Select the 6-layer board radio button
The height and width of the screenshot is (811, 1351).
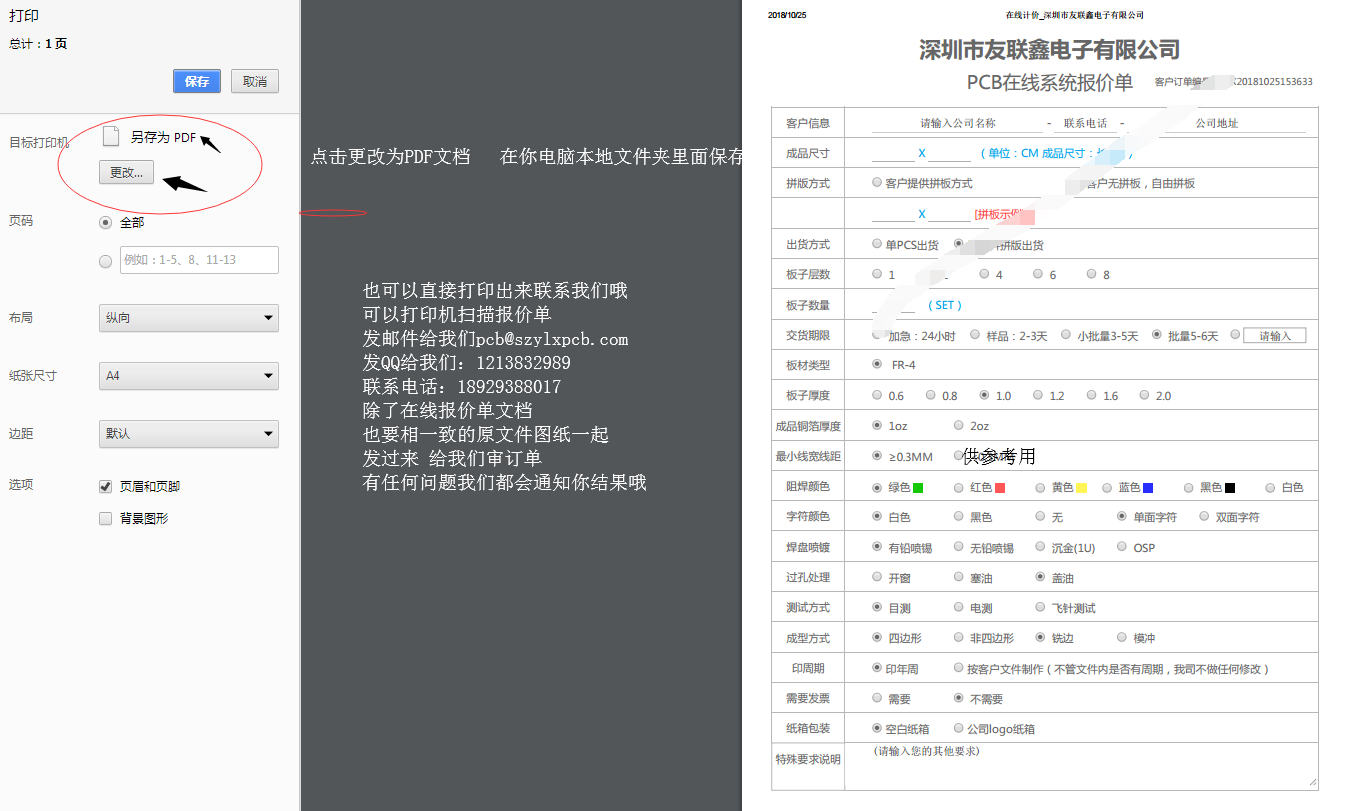[1038, 274]
